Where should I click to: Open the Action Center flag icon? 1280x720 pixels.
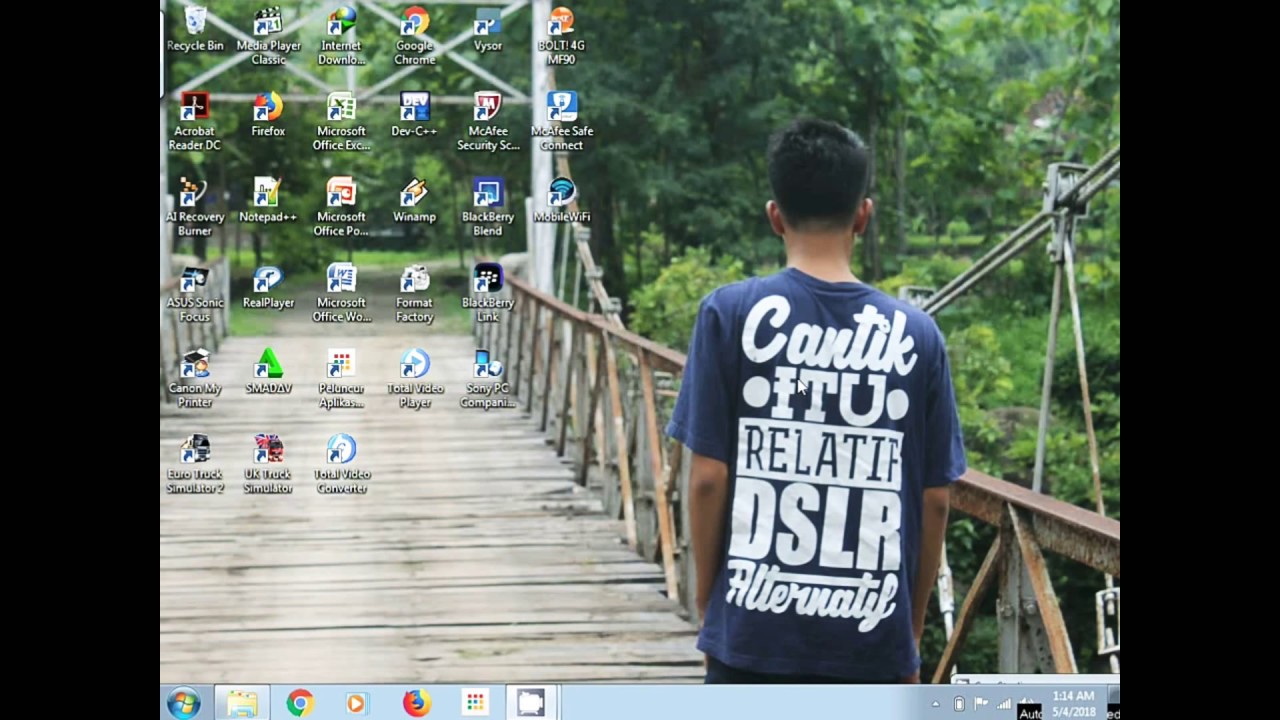click(981, 704)
